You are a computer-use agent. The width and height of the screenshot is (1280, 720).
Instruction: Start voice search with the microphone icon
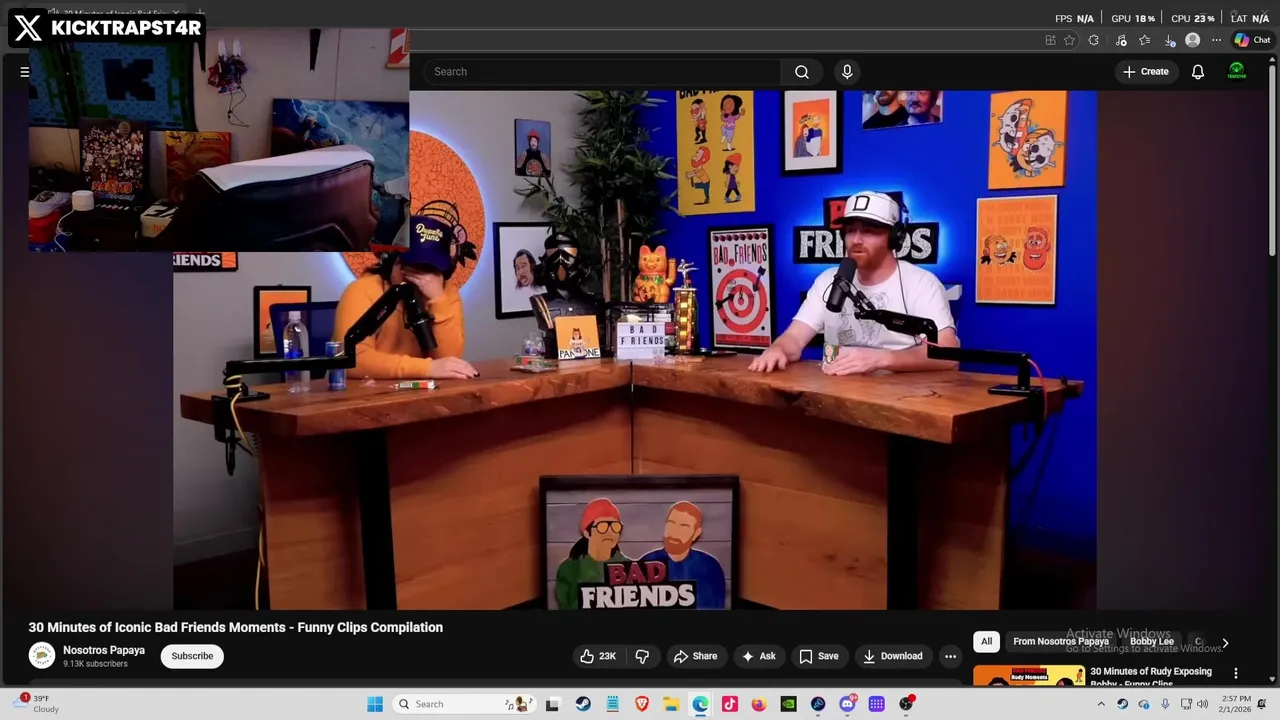847,72
